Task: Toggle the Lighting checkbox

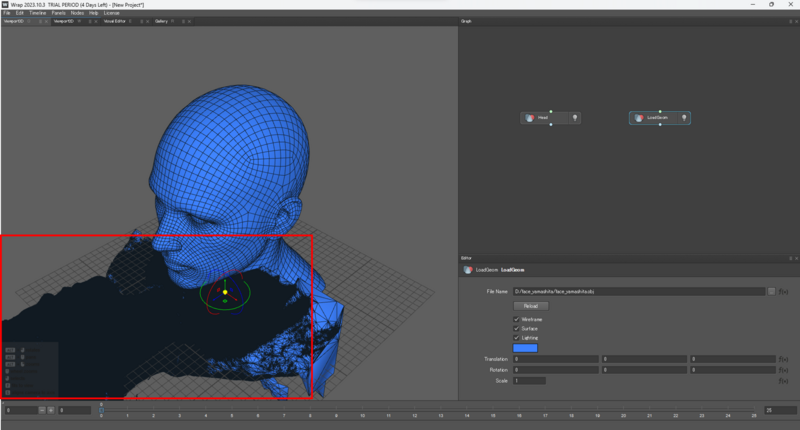Action: point(517,338)
